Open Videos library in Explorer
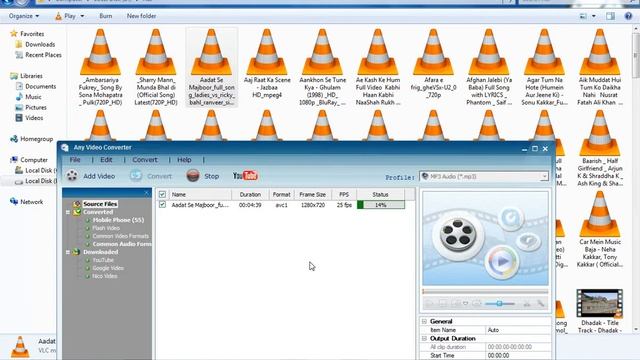Image resolution: width=640 pixels, height=360 pixels. pyautogui.click(x=34, y=118)
